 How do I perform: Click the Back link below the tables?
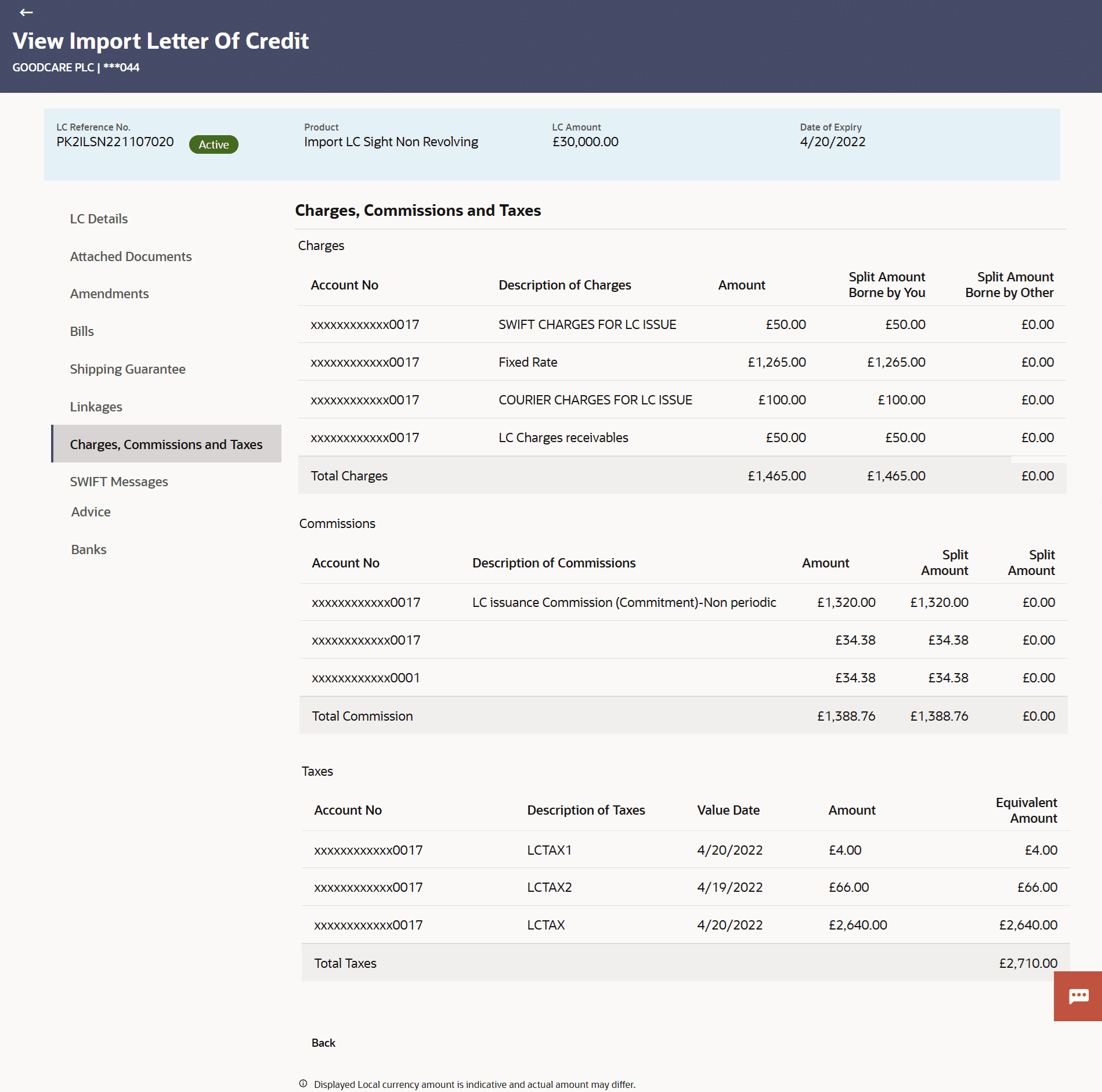coord(323,1043)
